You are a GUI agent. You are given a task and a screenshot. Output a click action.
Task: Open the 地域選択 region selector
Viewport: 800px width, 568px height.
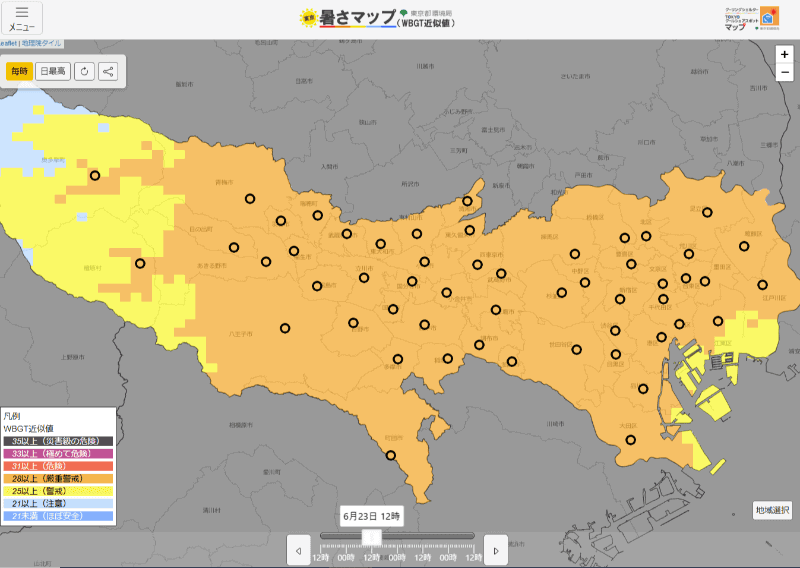[x=772, y=510]
